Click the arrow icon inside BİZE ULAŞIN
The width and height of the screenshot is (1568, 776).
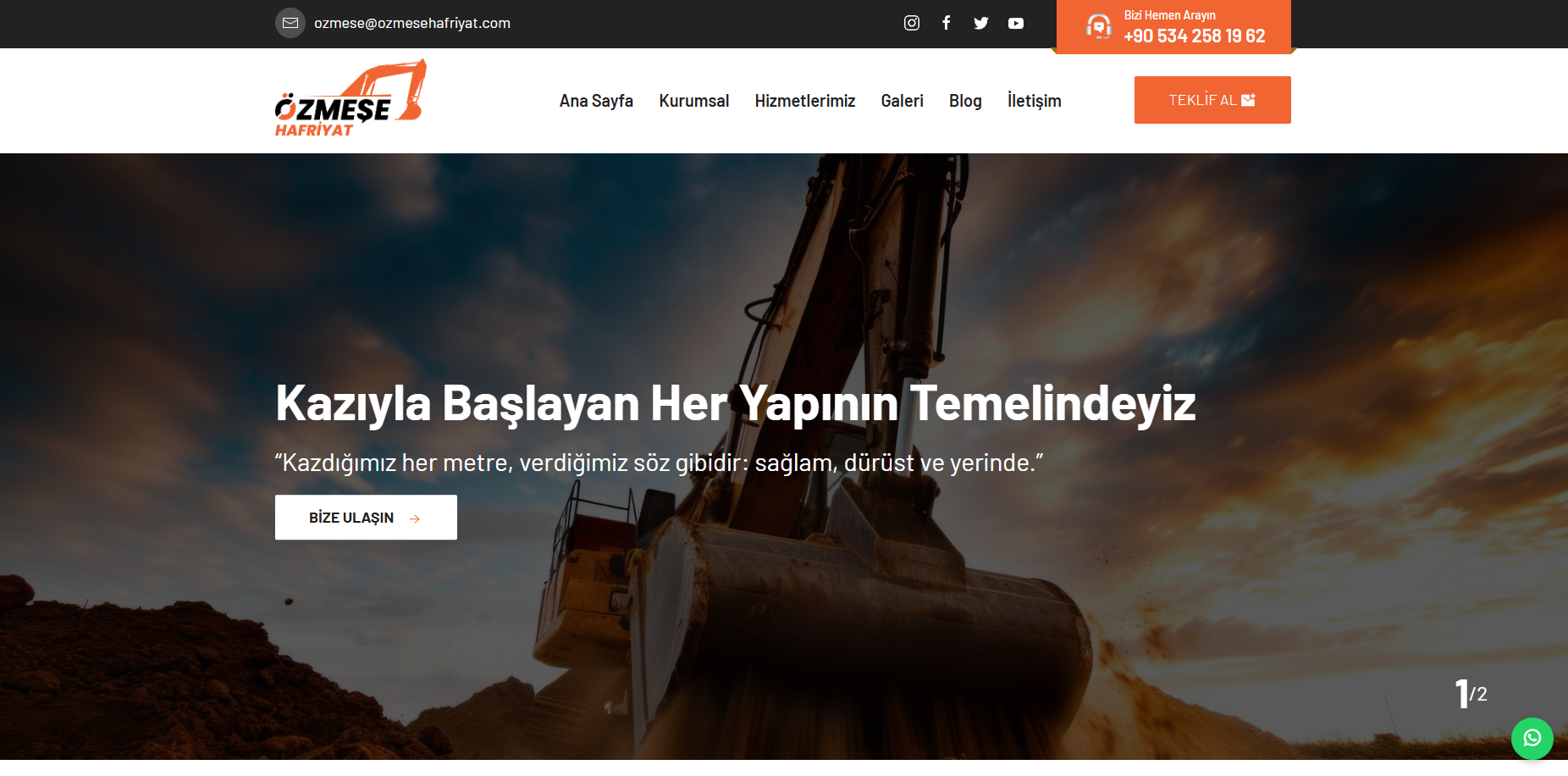pyautogui.click(x=414, y=518)
